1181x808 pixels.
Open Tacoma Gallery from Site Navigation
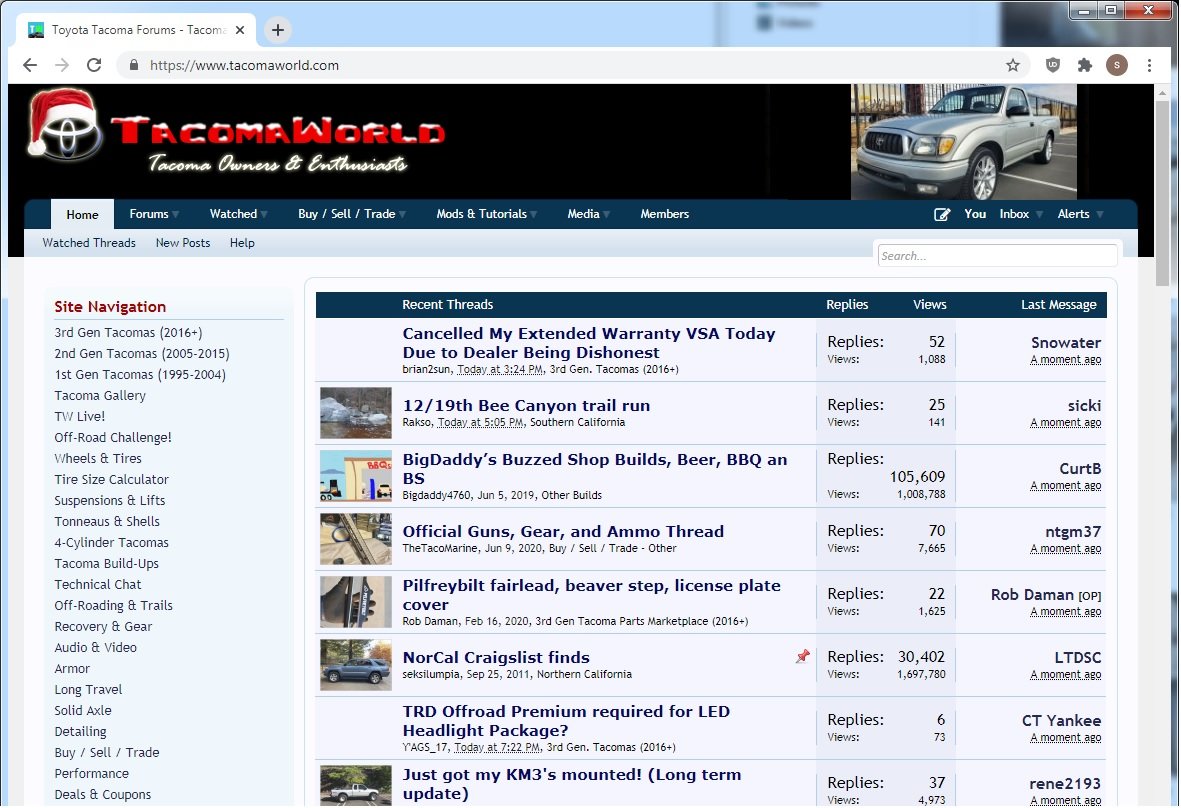(100, 395)
